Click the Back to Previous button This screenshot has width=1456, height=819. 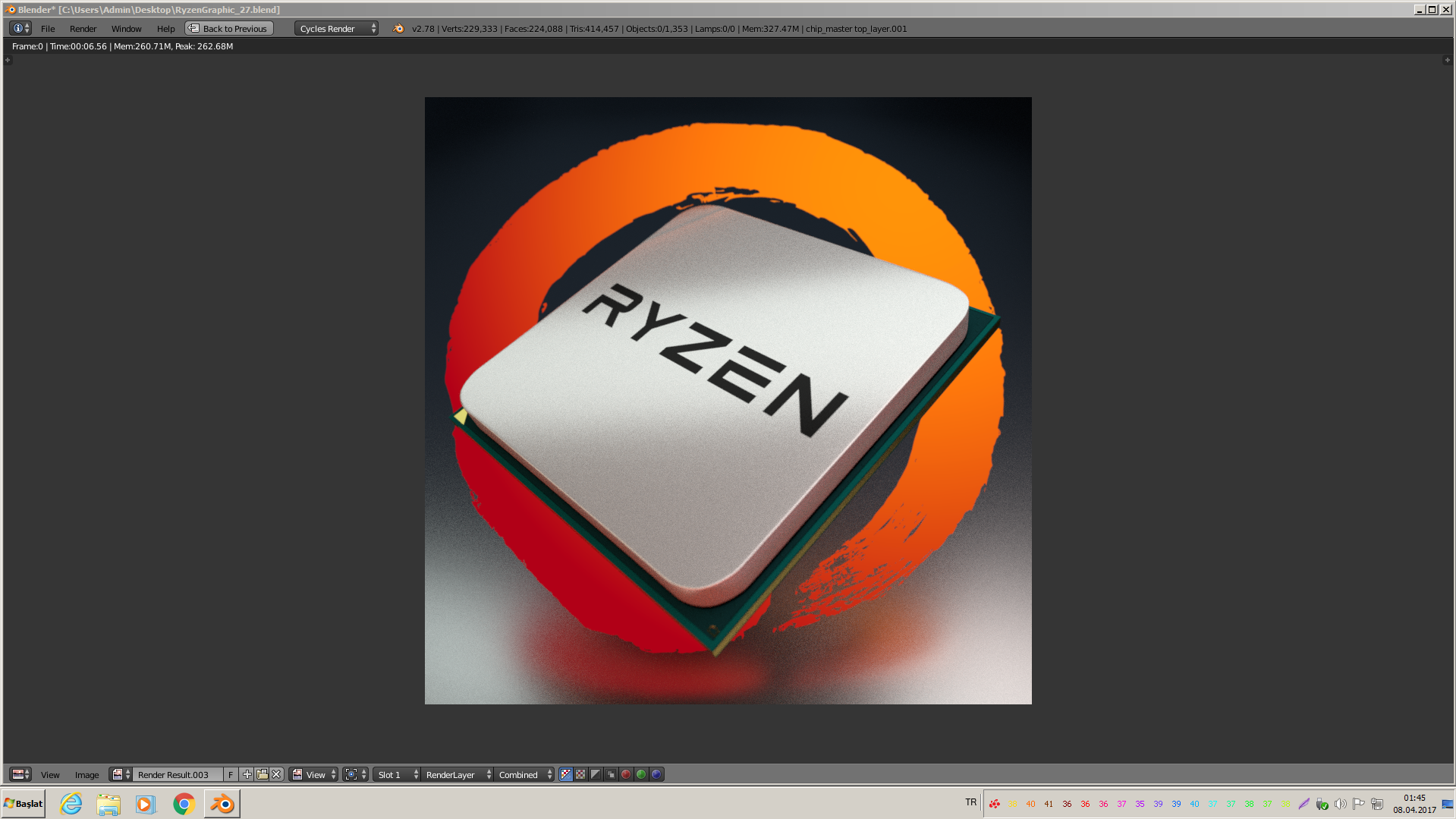click(x=229, y=28)
